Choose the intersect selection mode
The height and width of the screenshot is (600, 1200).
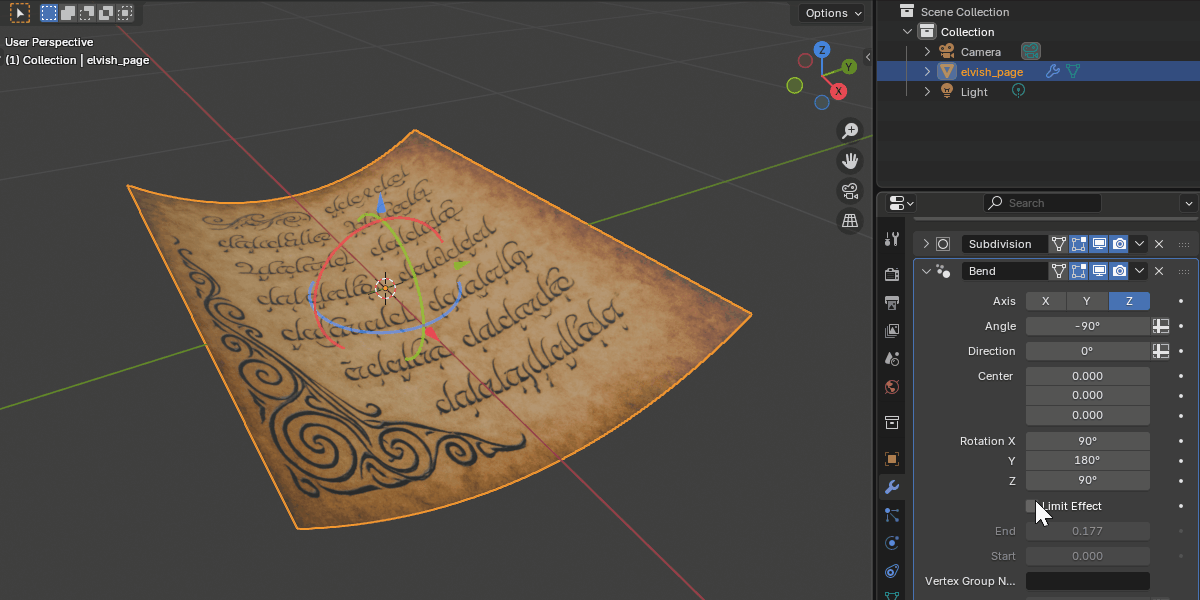(x=124, y=13)
